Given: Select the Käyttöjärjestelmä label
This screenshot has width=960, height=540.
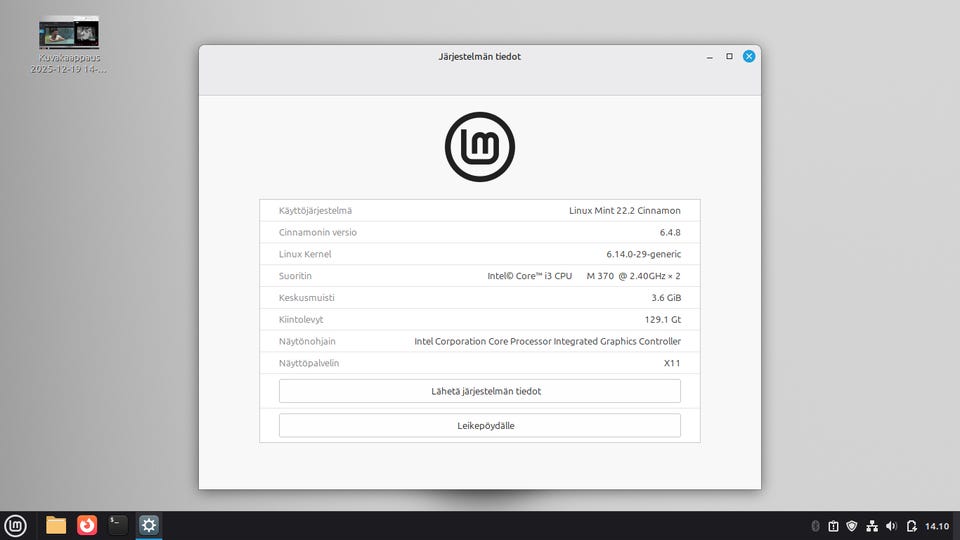Looking at the screenshot, I should tap(315, 211).
